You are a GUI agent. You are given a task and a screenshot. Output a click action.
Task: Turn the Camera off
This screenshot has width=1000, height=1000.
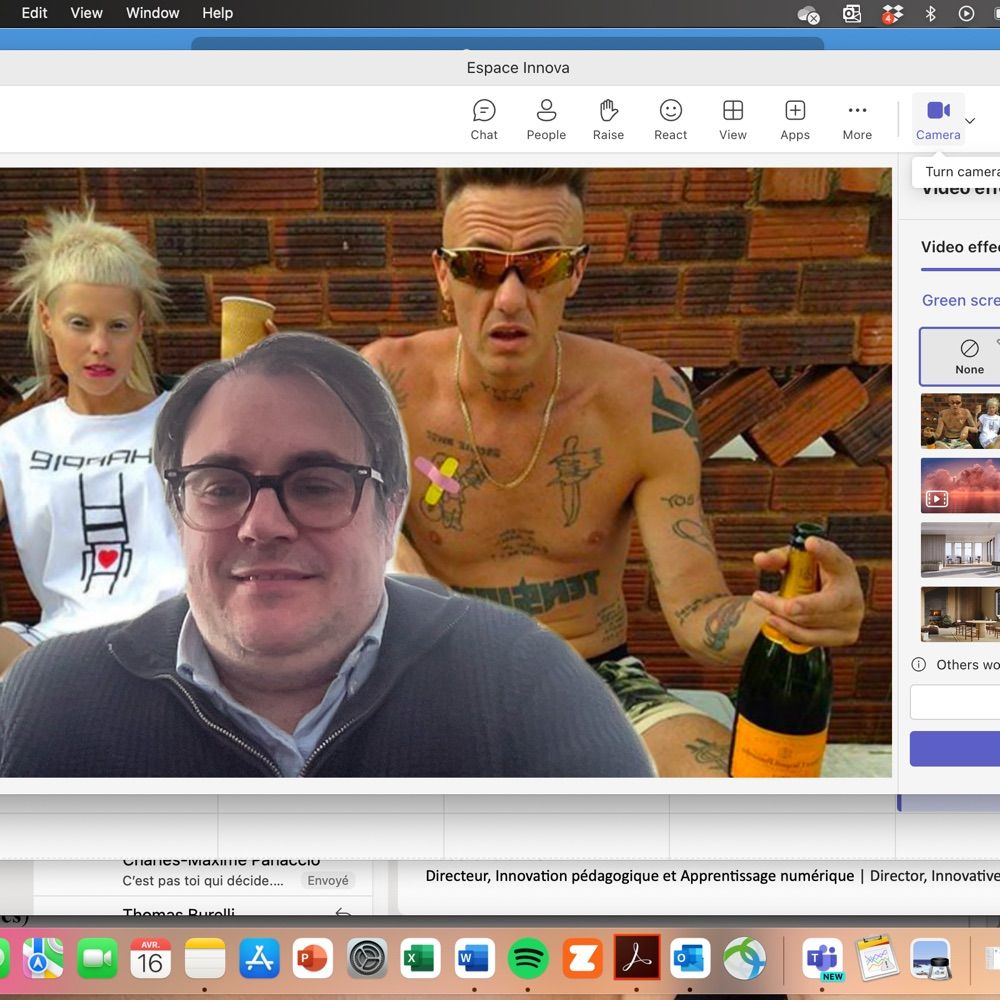tap(938, 119)
